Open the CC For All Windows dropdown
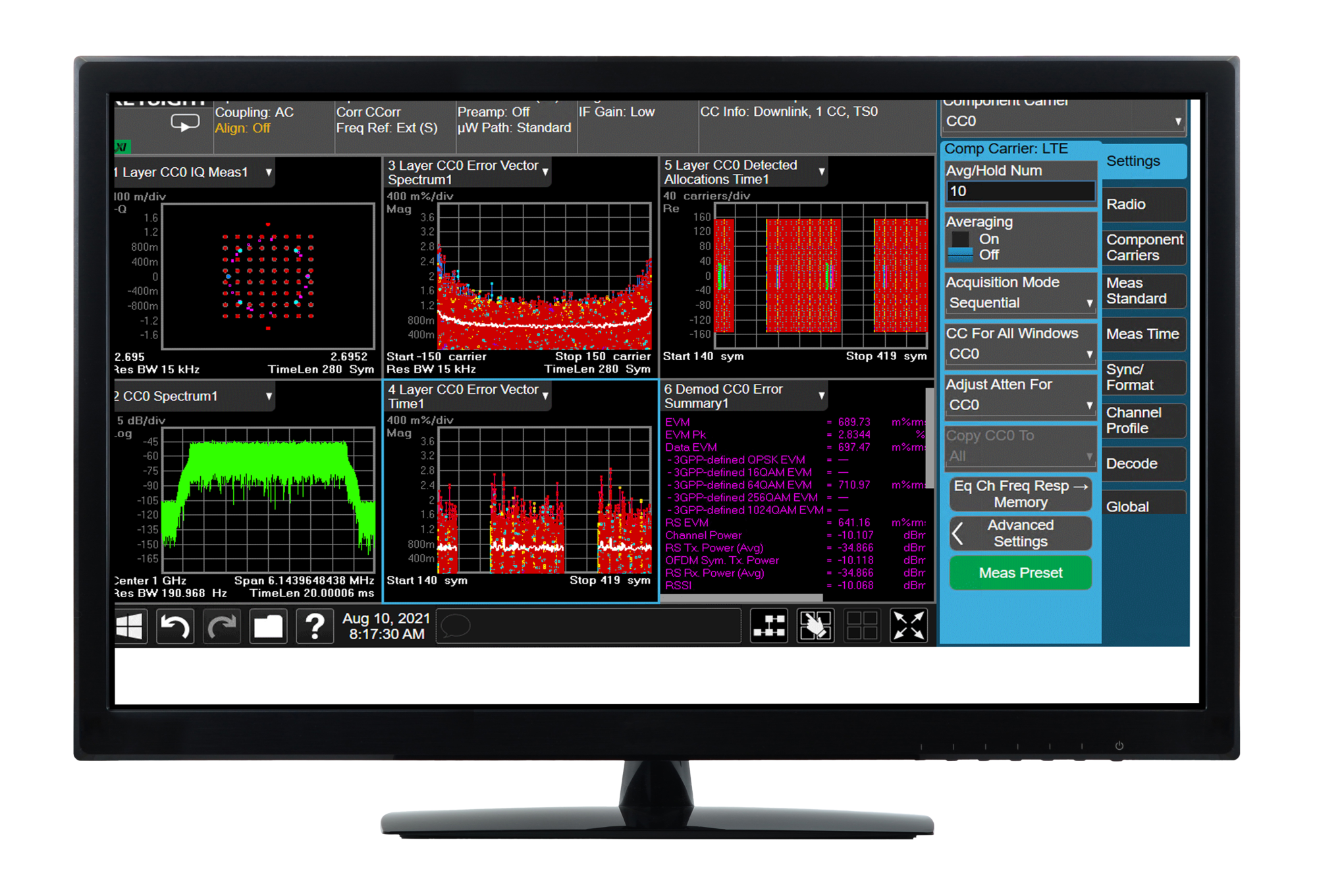The image size is (1317, 896). point(1019,354)
